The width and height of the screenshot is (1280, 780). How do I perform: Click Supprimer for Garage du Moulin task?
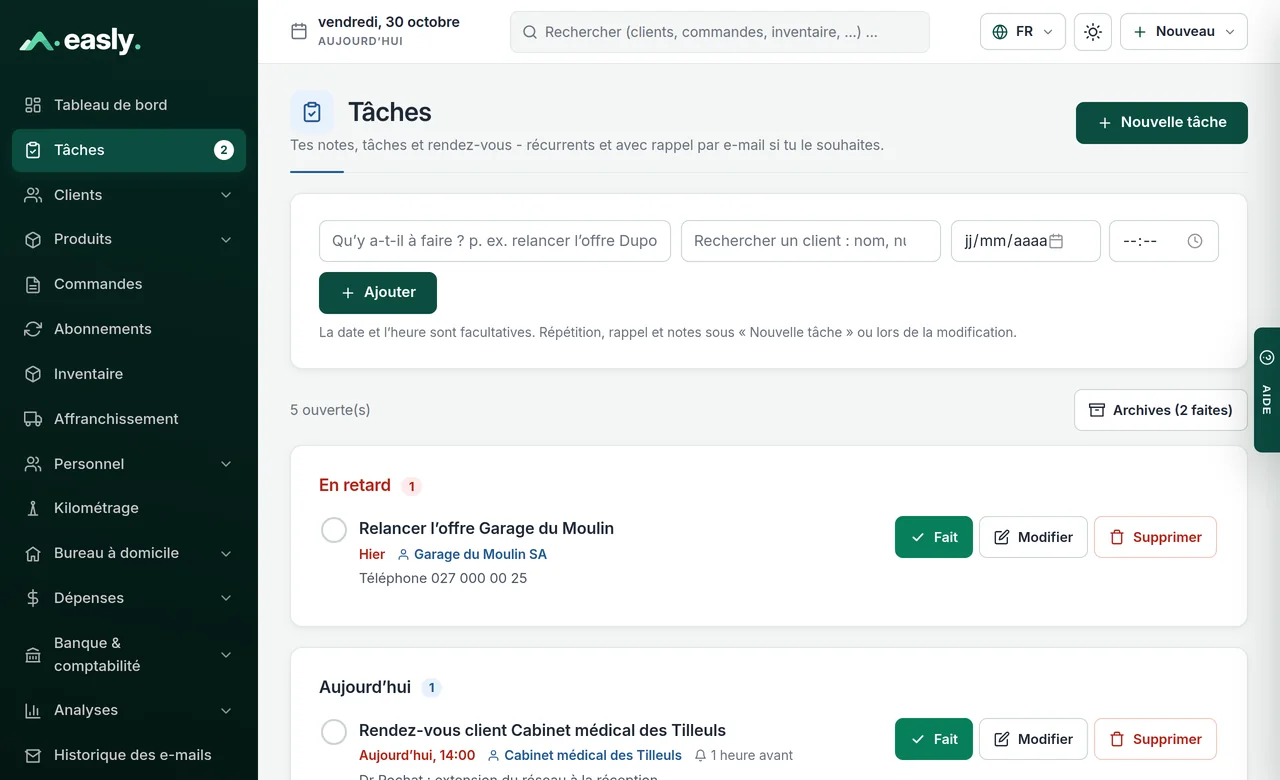[1155, 537]
